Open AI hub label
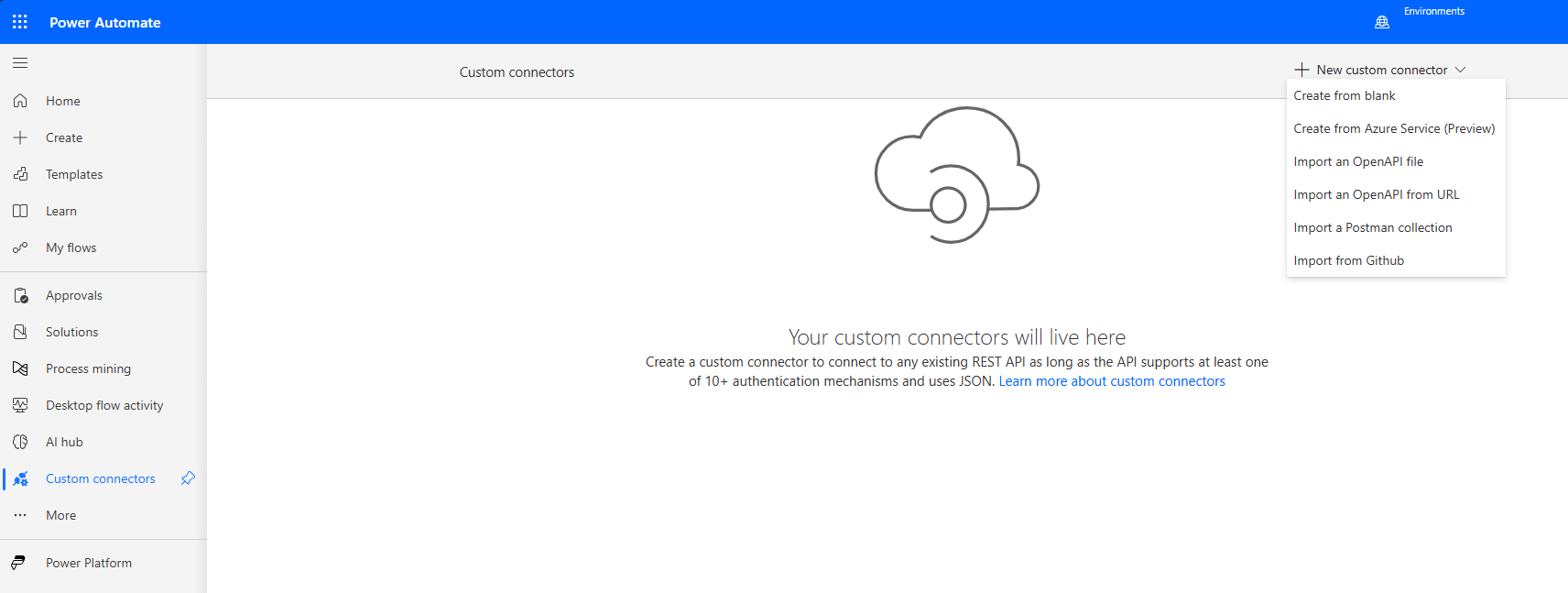Viewport: 1568px width, 593px height. click(x=64, y=442)
